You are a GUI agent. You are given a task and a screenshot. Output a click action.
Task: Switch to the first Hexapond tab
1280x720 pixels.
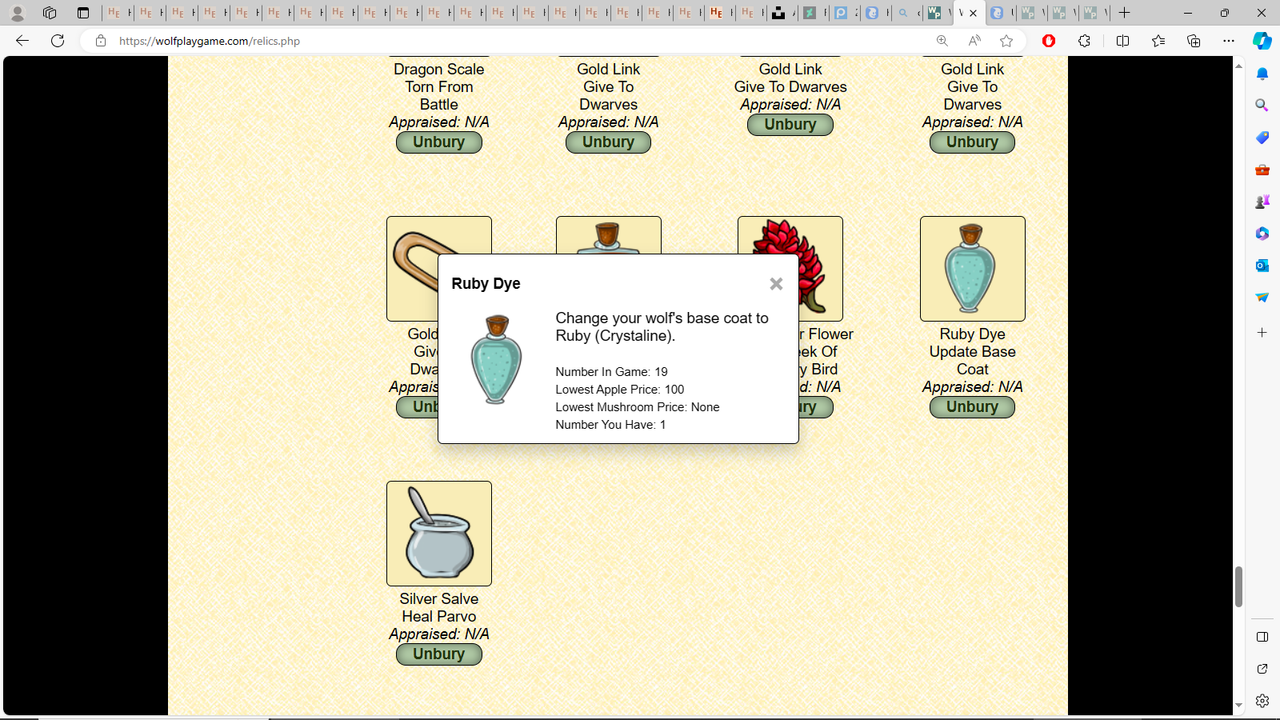pyautogui.click(x=116, y=14)
